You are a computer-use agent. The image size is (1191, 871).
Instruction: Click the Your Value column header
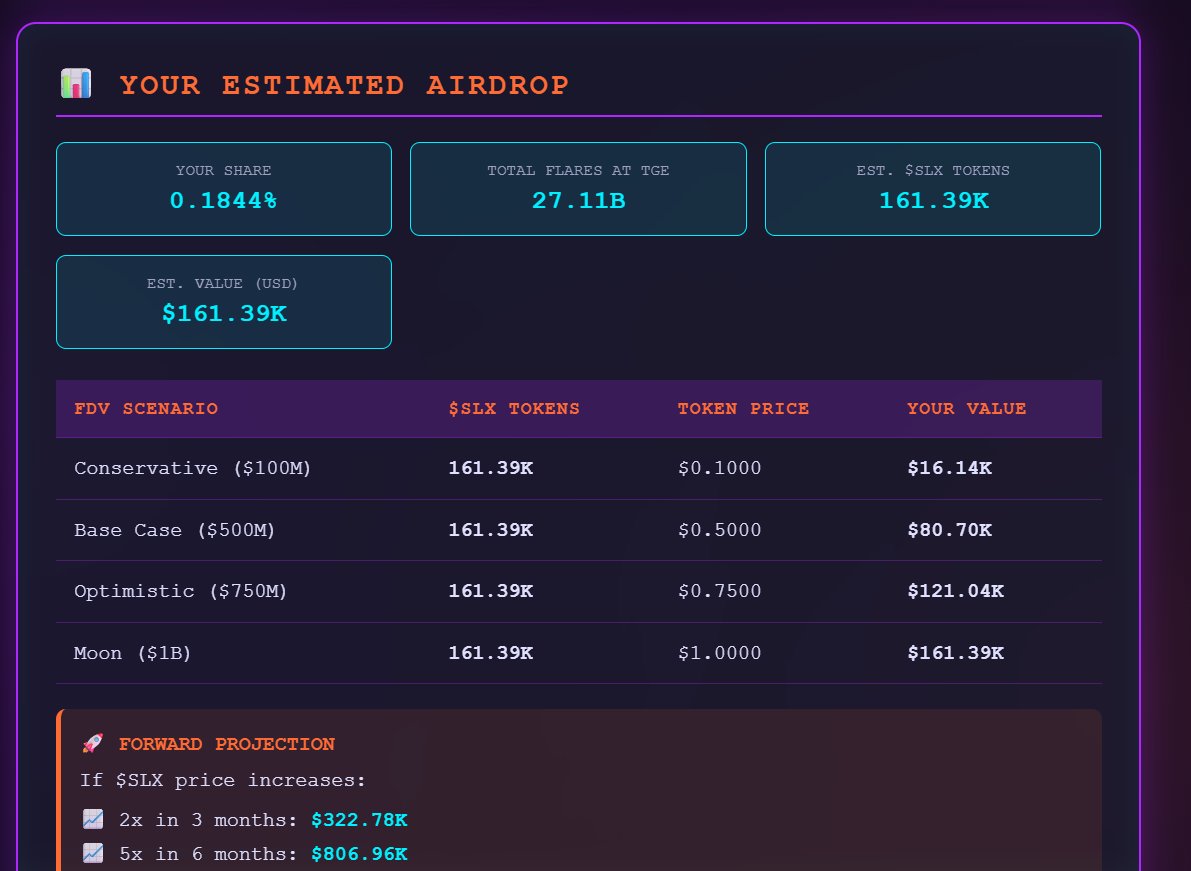[x=966, y=409]
